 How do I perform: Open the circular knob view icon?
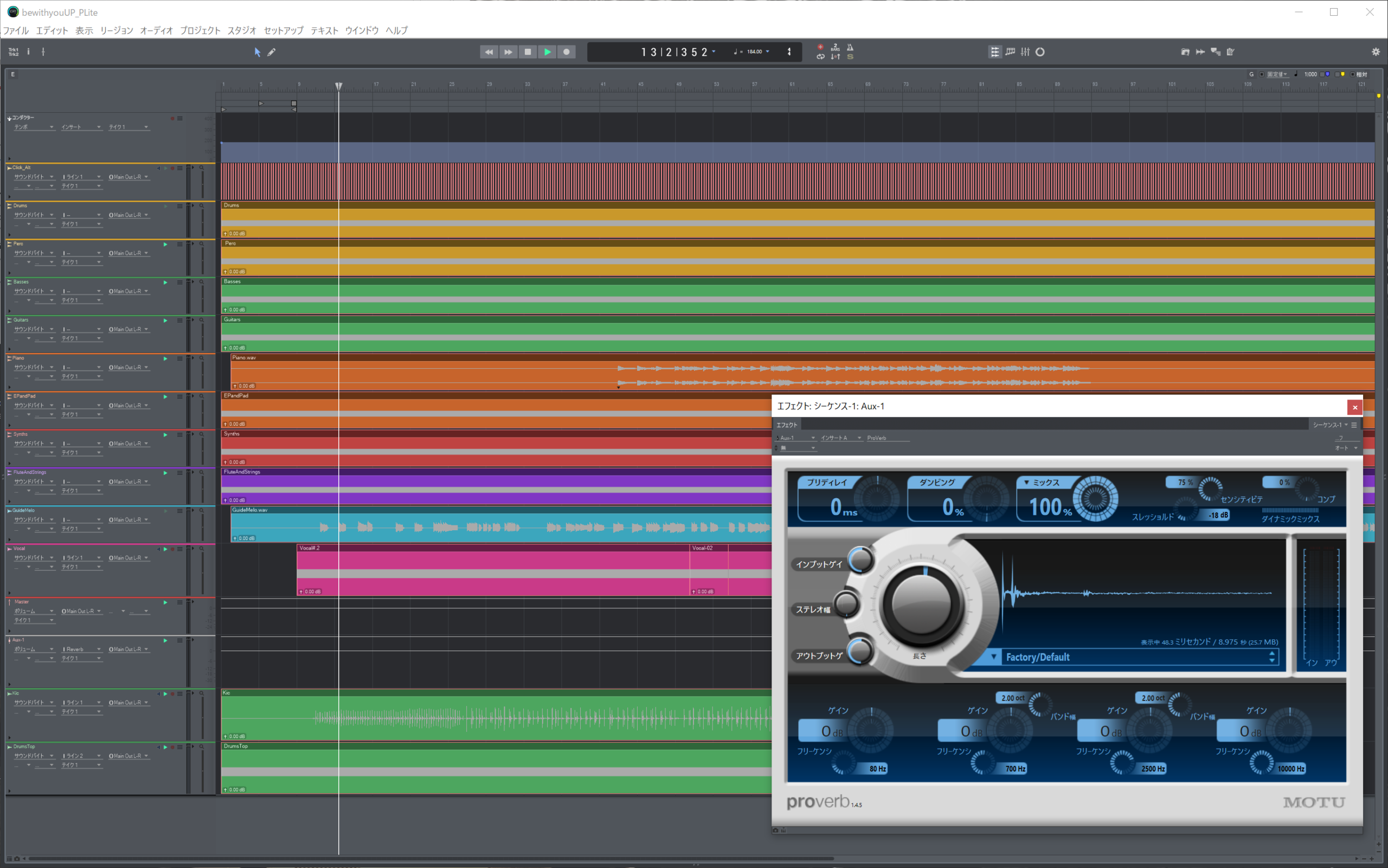[1040, 52]
